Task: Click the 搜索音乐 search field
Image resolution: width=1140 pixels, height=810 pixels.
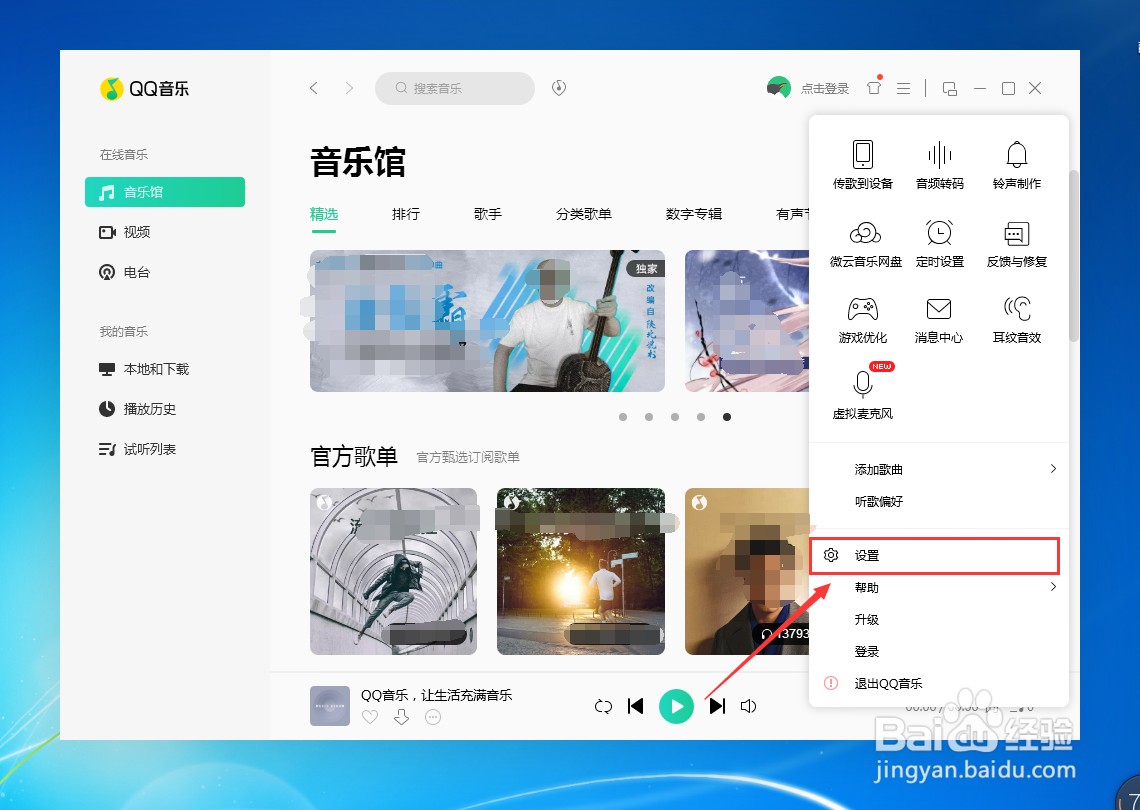Action: click(x=455, y=88)
